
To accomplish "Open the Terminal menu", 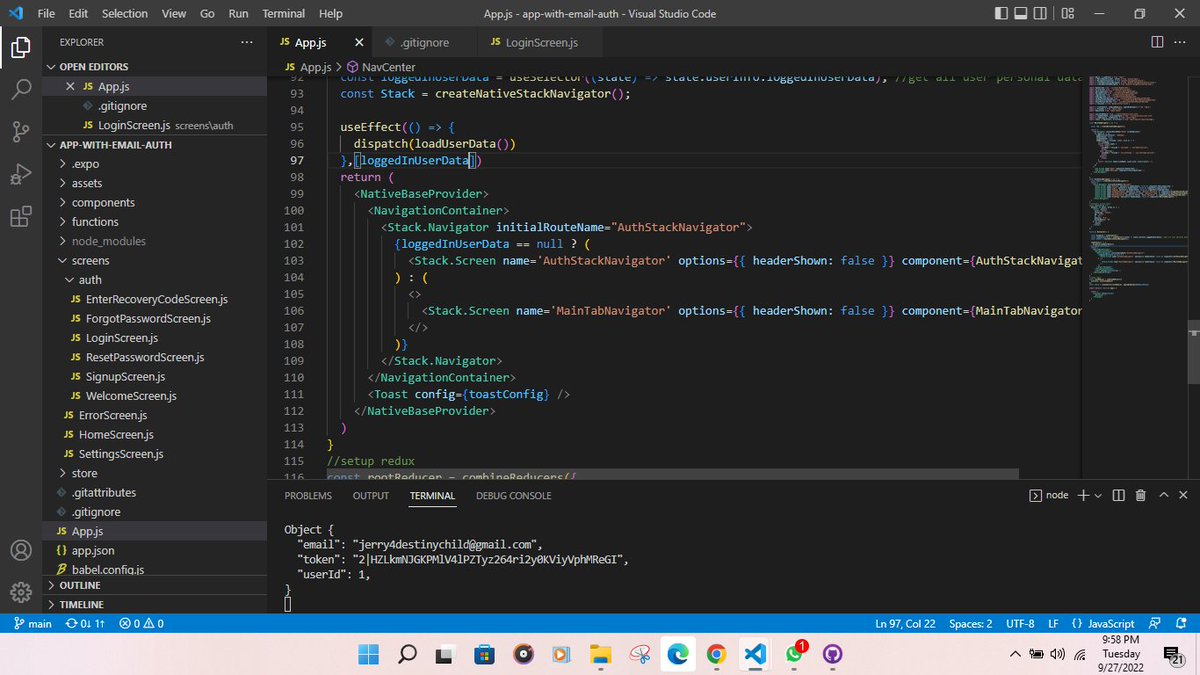I will (x=284, y=14).
